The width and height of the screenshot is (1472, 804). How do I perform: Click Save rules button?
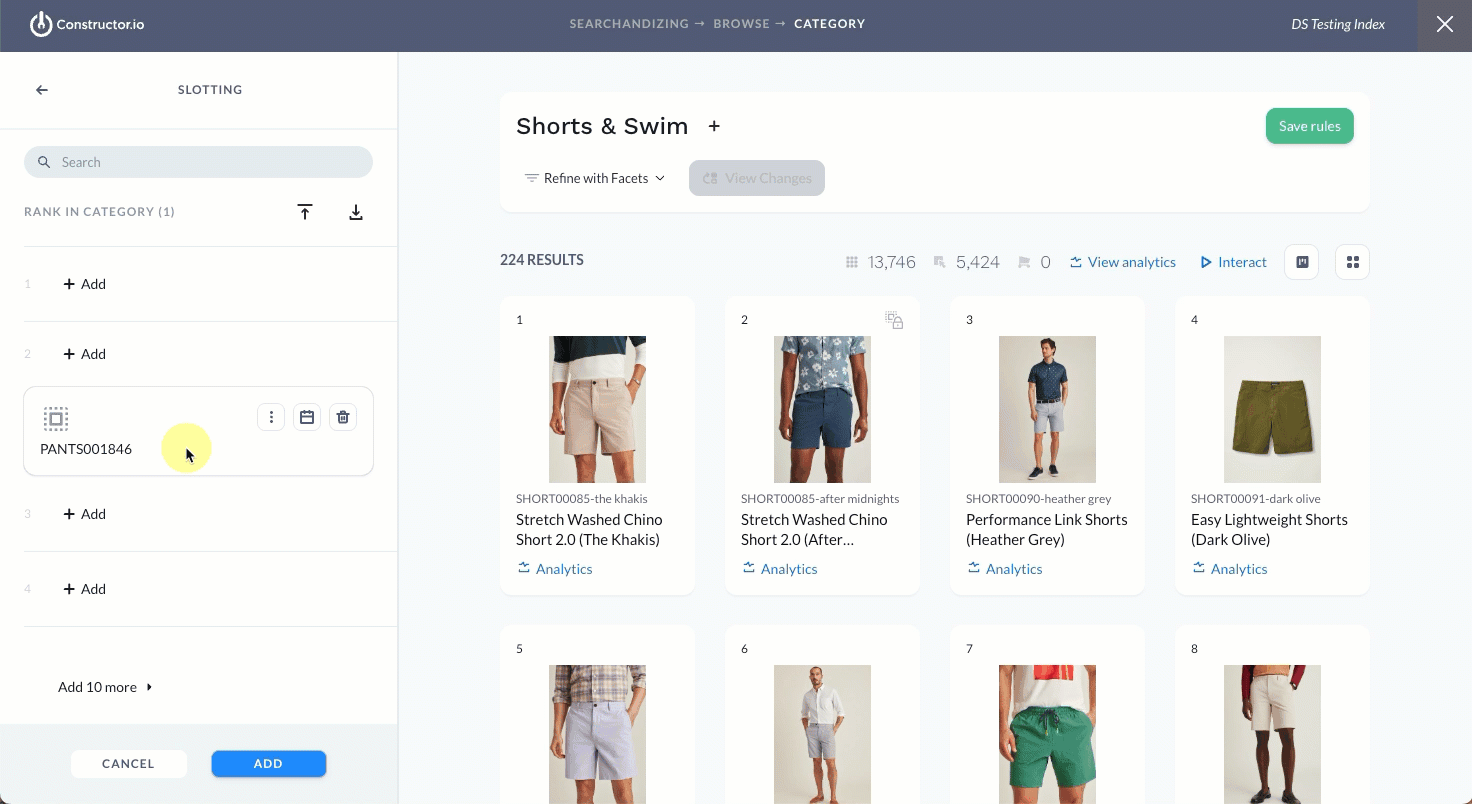(x=1309, y=126)
